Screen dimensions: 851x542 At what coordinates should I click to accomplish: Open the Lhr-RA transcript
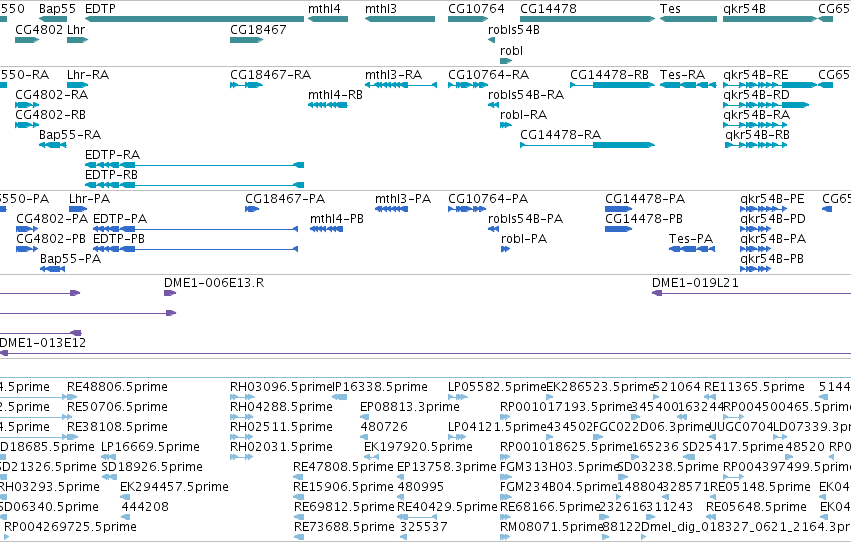pyautogui.click(x=88, y=75)
